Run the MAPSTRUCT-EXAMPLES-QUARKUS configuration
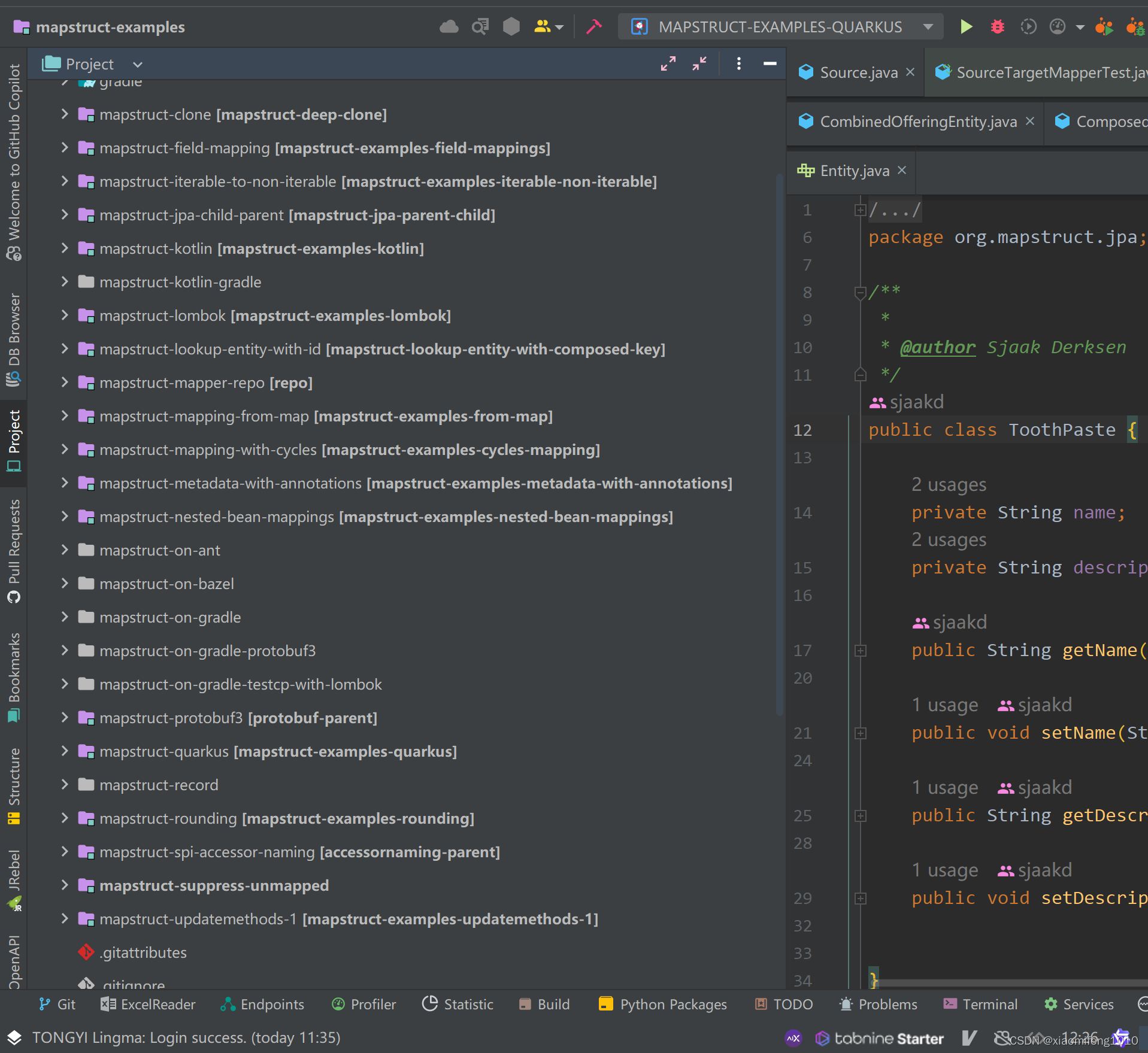This screenshot has width=1148, height=1053. [966, 27]
